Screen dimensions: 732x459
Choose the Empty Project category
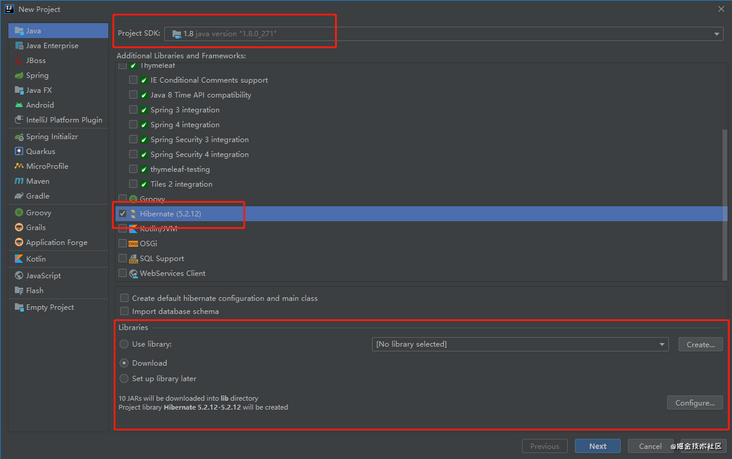click(x=58, y=307)
